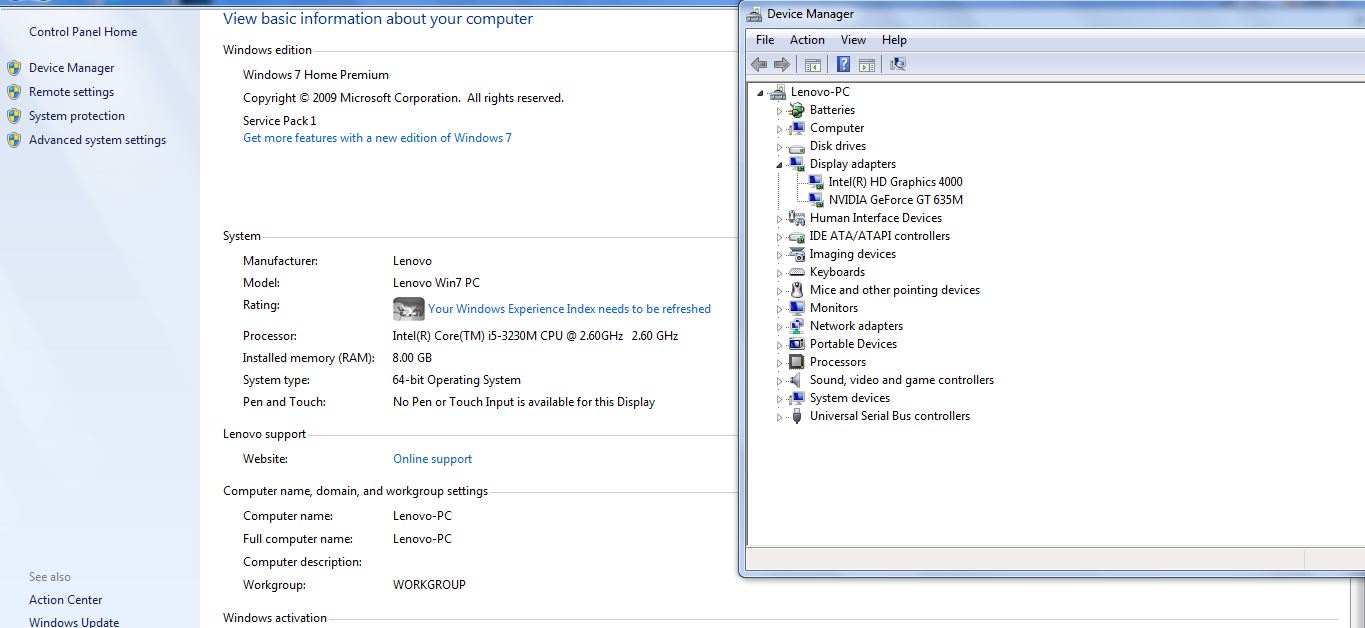The height and width of the screenshot is (628, 1365).
Task: Go to Control Panel Home
Action: 83,32
